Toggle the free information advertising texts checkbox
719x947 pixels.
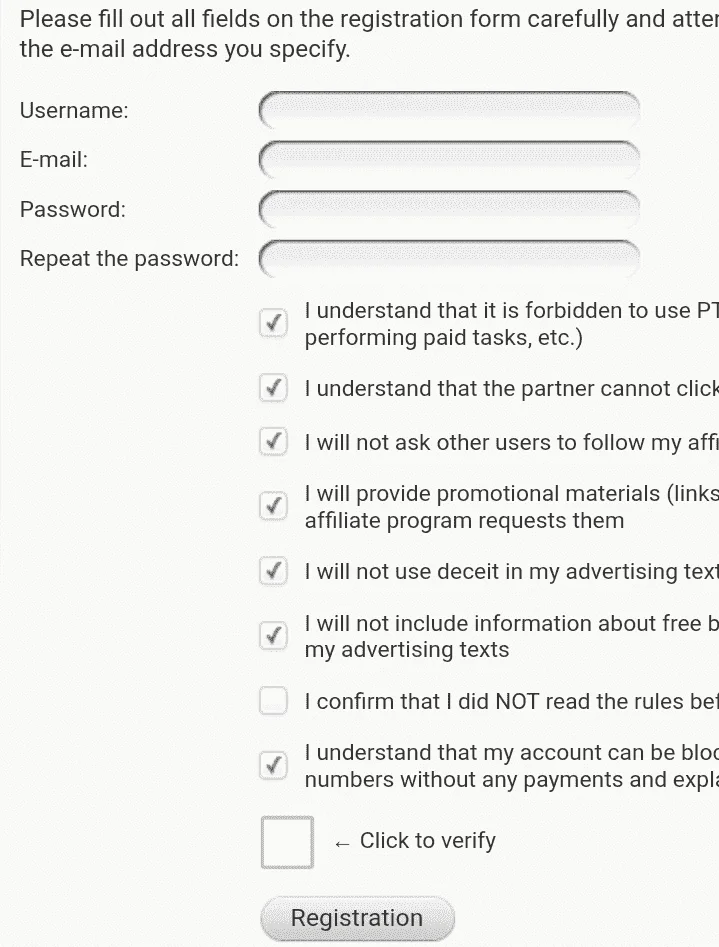click(x=273, y=636)
